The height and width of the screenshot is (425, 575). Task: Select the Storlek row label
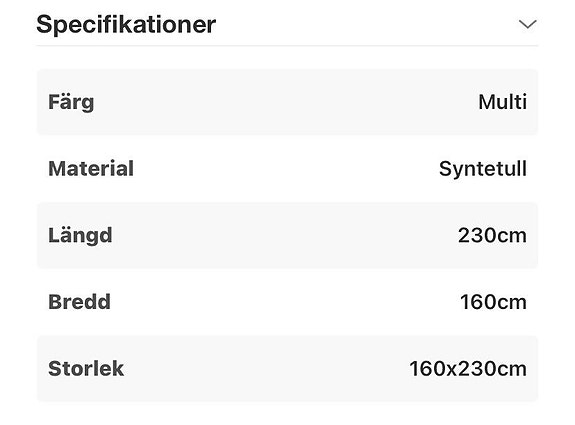pos(86,369)
